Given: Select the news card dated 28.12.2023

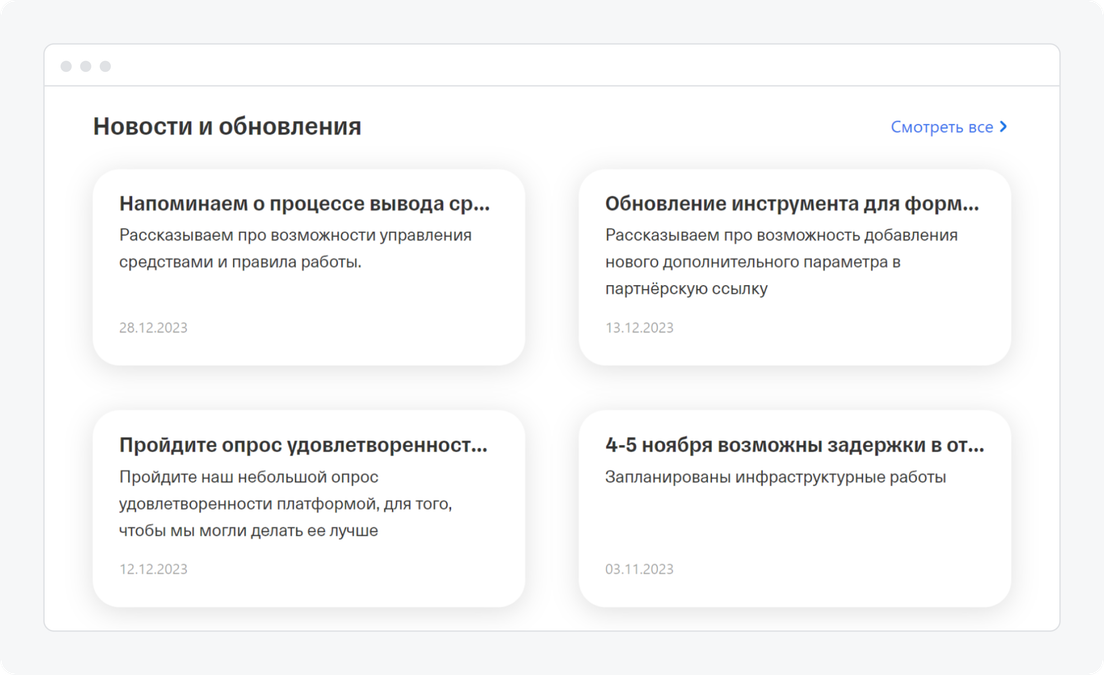Looking at the screenshot, I should point(309,267).
